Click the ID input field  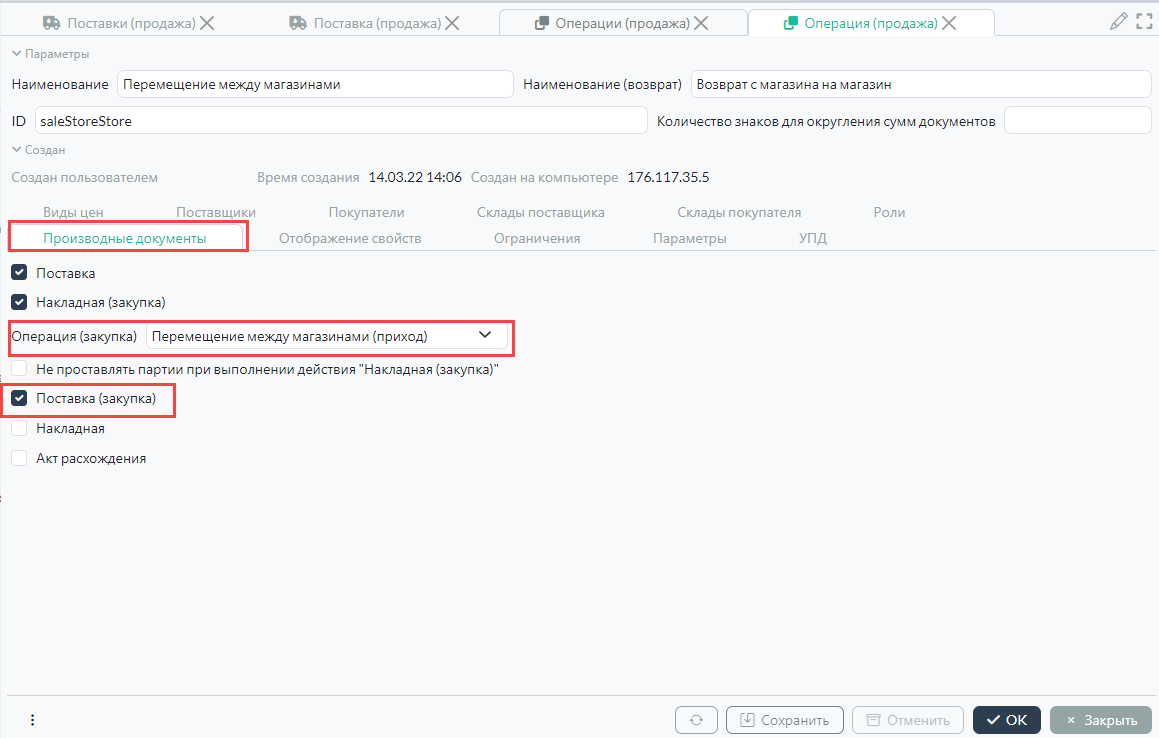(x=340, y=121)
